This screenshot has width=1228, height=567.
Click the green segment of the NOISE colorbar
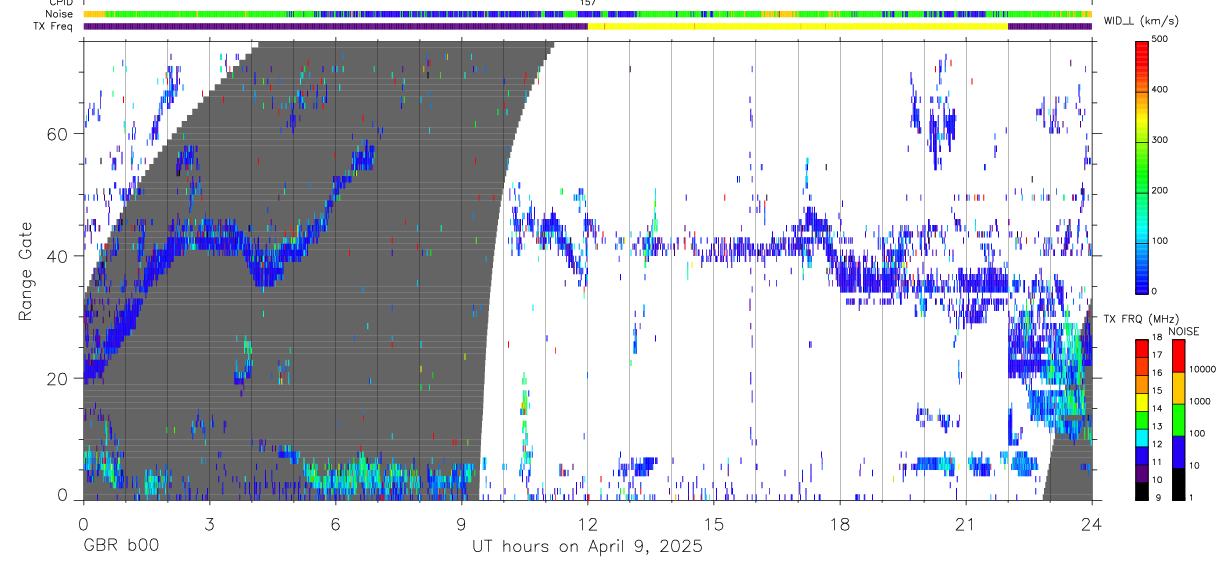(1178, 420)
